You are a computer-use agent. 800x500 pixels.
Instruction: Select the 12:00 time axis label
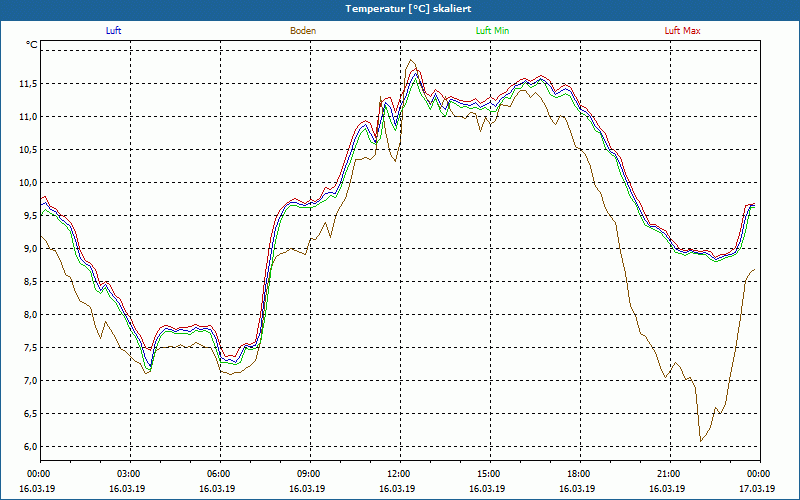click(x=397, y=474)
